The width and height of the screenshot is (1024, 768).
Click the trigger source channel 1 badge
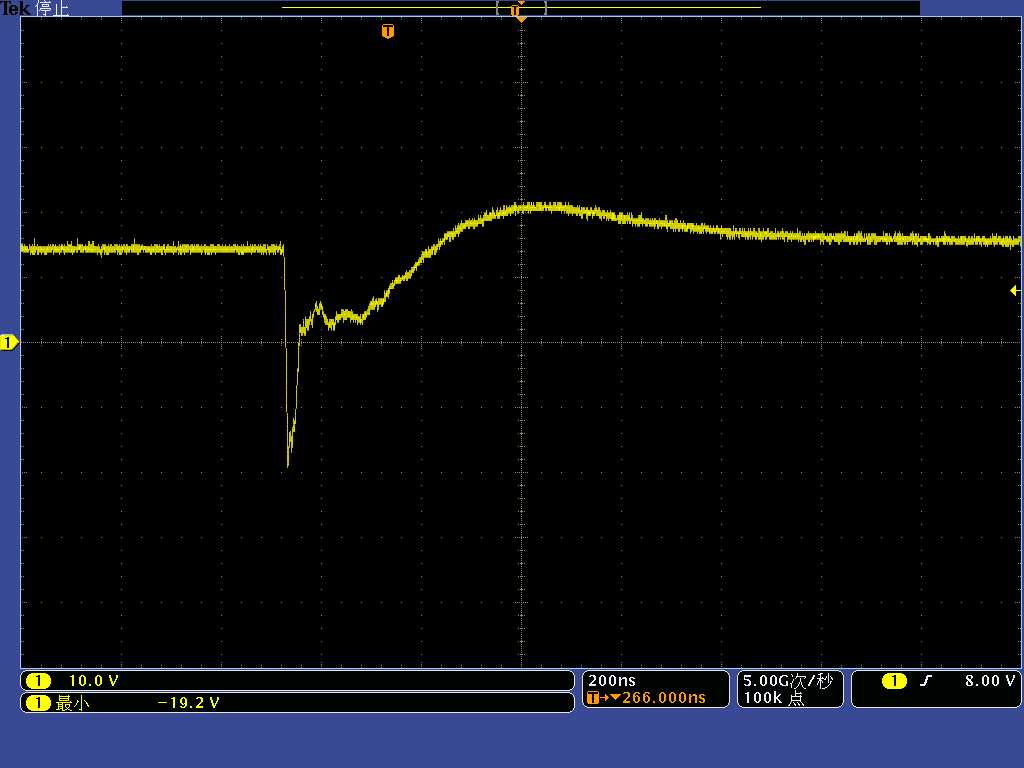point(894,681)
